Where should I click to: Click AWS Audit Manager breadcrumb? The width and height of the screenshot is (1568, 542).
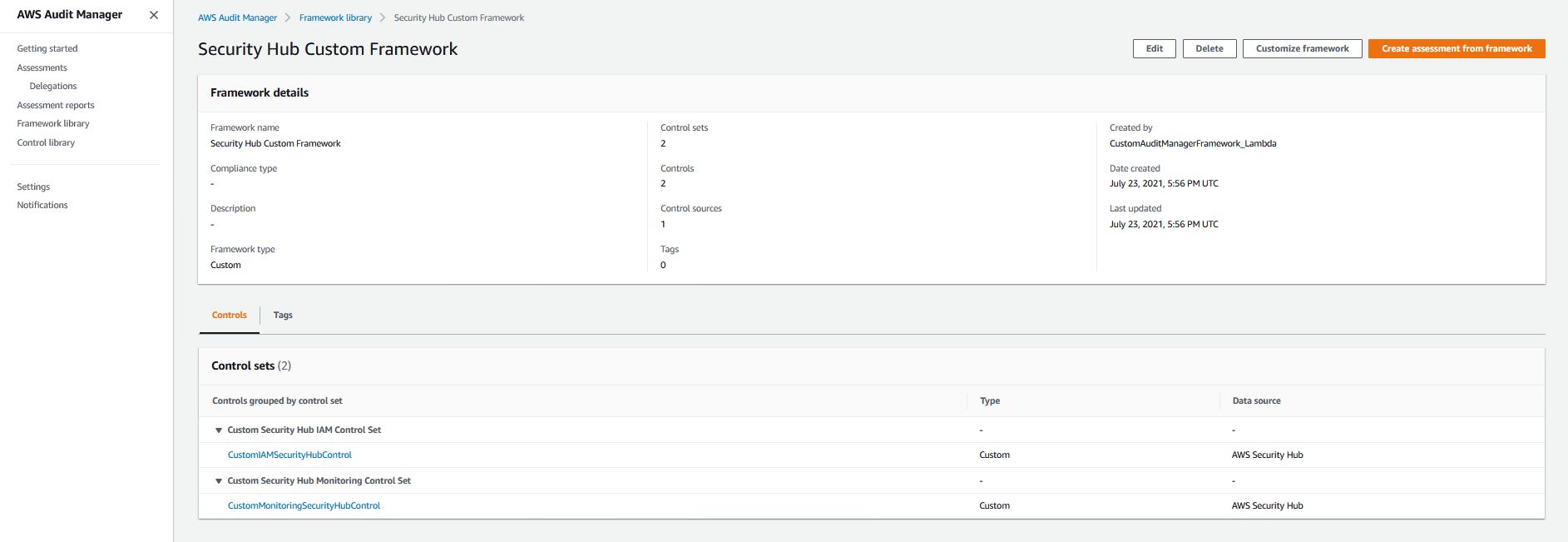click(237, 17)
